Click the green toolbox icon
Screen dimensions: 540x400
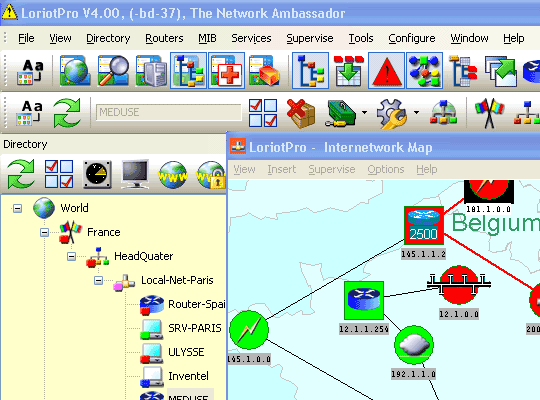click(x=341, y=113)
